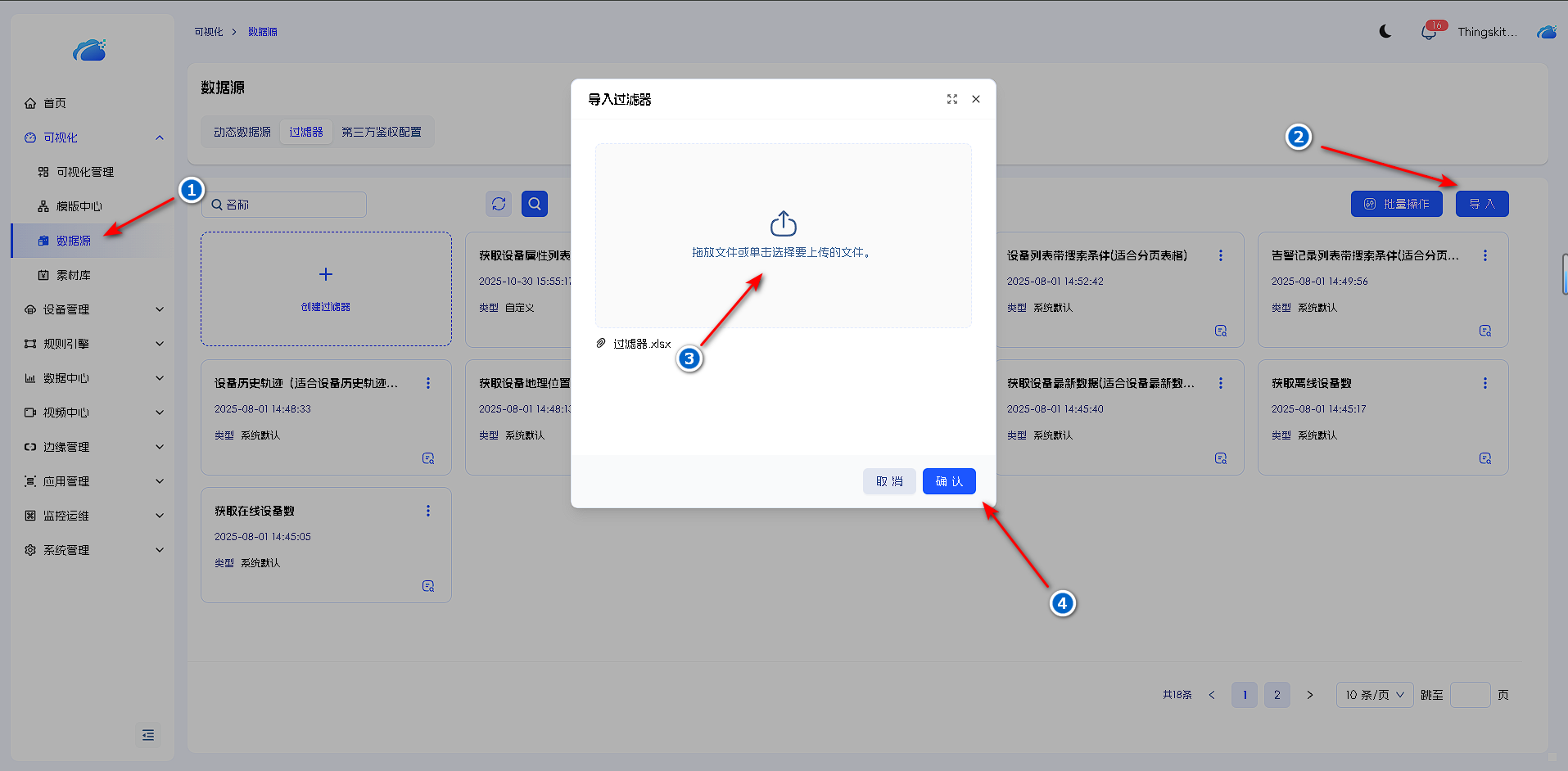This screenshot has width=1568, height=771.
Task: Click the upload icon in the import dialog
Action: pyautogui.click(x=783, y=223)
